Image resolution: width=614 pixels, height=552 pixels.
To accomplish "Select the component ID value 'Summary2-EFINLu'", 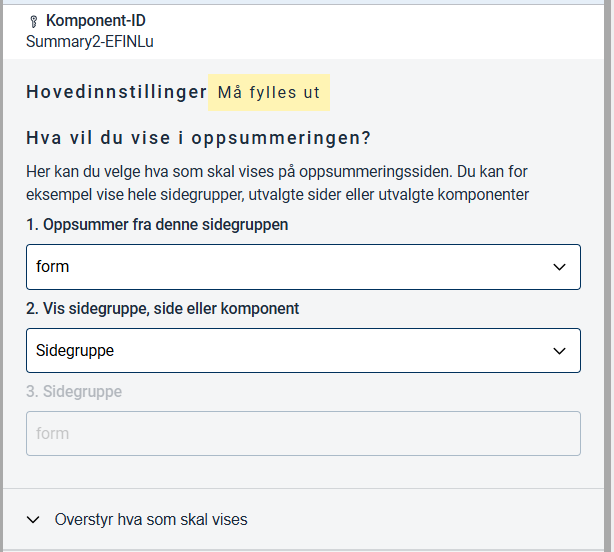I will (x=90, y=41).
